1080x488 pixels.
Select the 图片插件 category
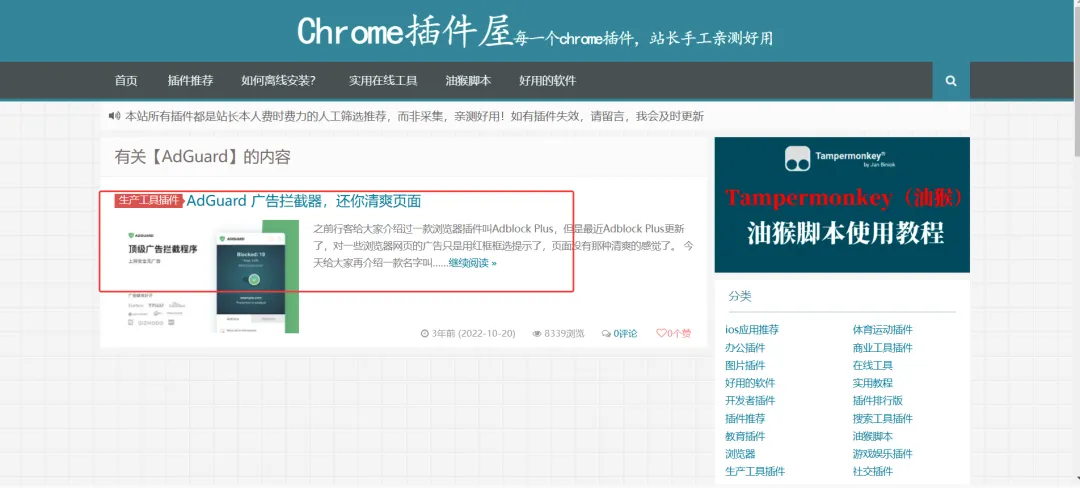tap(745, 365)
